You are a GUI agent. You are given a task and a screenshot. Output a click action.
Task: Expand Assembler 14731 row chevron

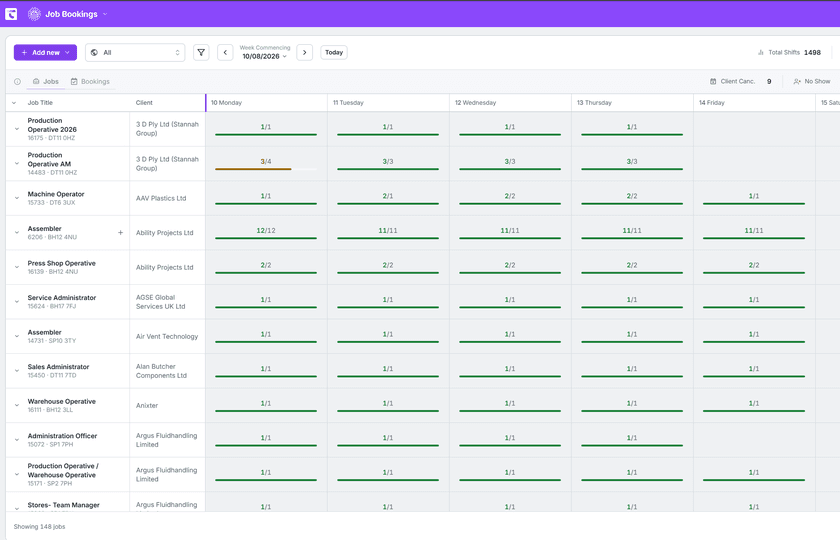17,336
